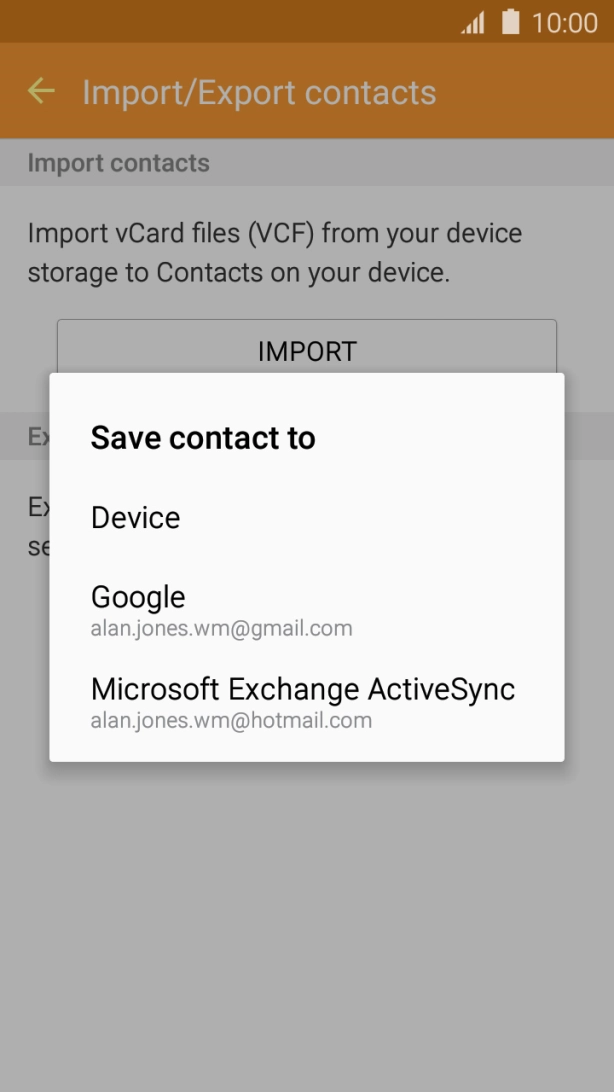Screen dimensions: 614x1092
Task: Tap the 'Save contact to' dialog title
Action: pyautogui.click(x=203, y=438)
